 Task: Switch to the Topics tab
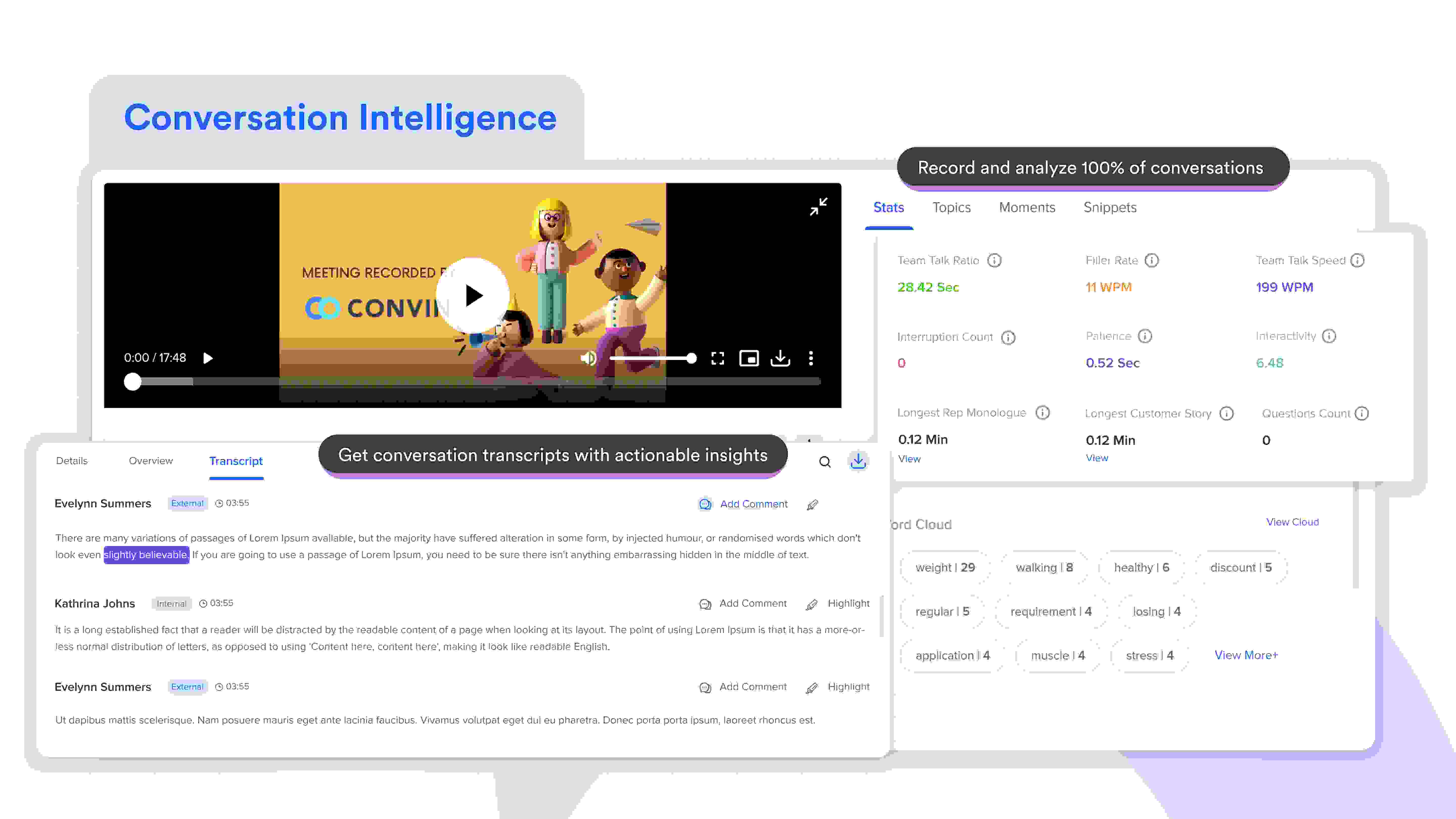(x=951, y=208)
